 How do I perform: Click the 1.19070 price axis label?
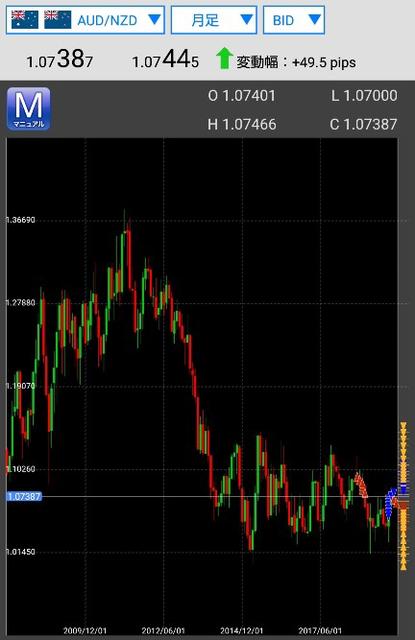click(x=21, y=386)
